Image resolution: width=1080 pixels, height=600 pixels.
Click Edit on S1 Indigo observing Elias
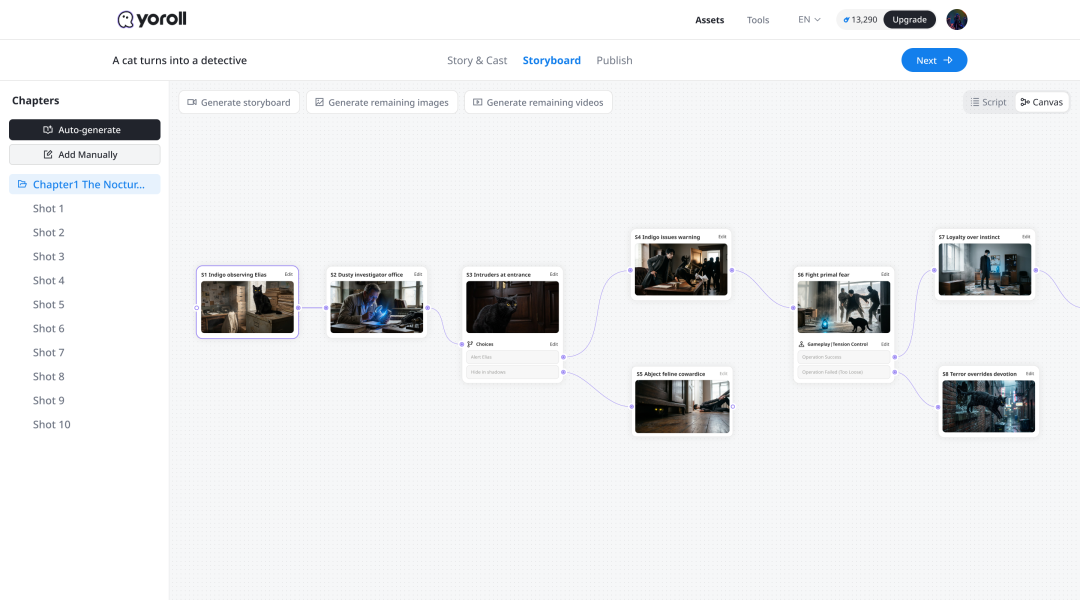point(289,274)
